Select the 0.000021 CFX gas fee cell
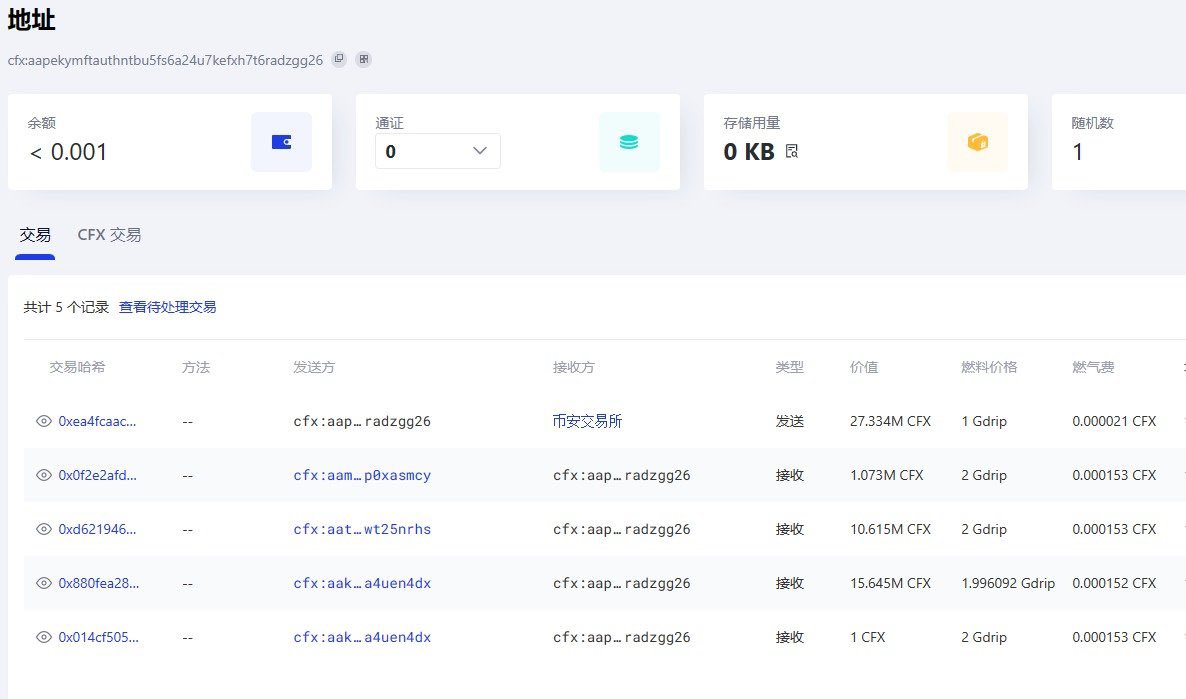This screenshot has height=699, width=1186. [1114, 421]
